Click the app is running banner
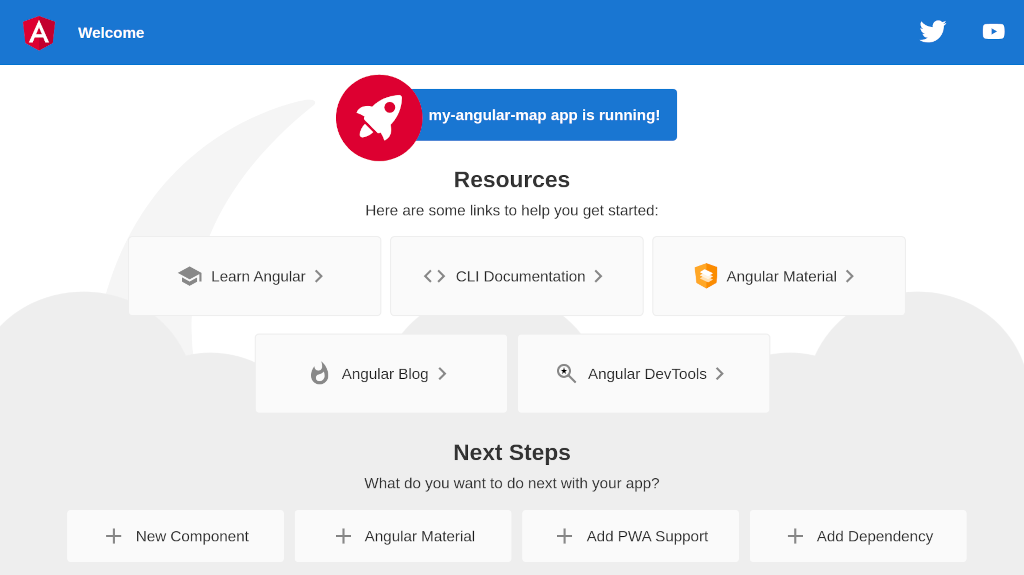This screenshot has width=1024, height=575. coord(544,115)
